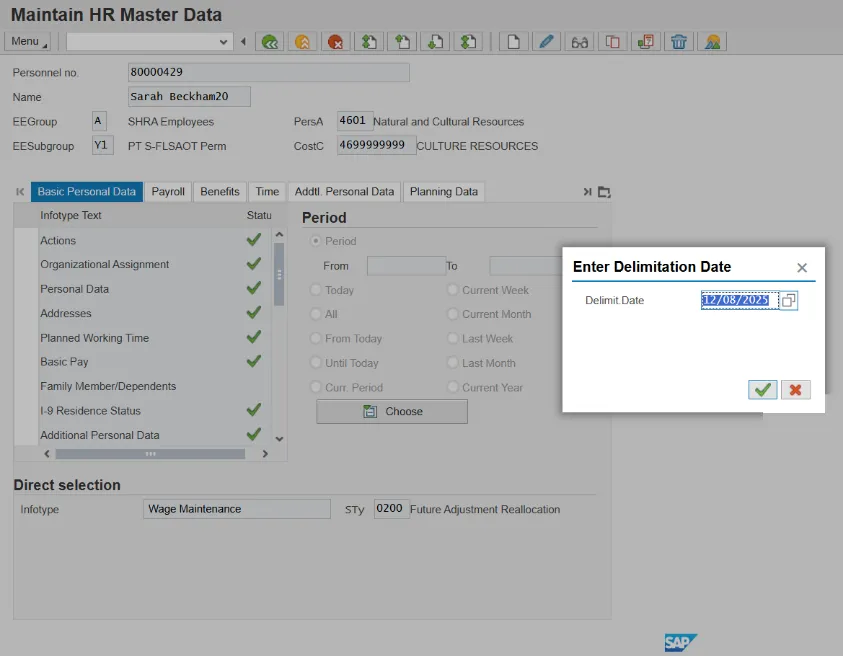Select the Today radio button
Screen dimensions: 843x656
317,290
